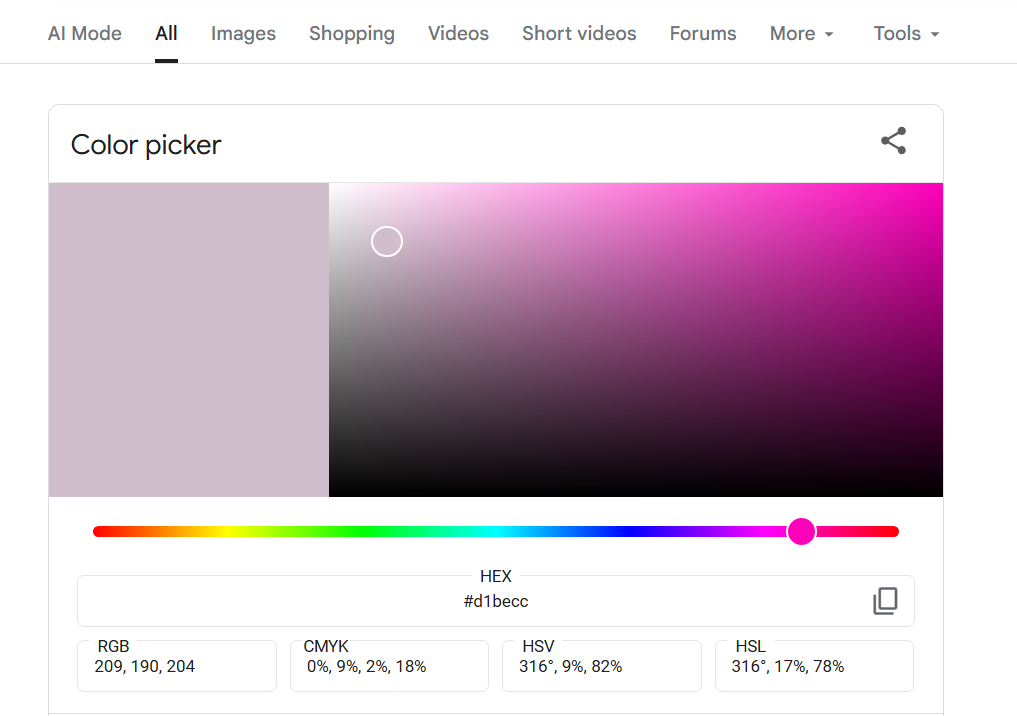Click the circular selector in saturation field

[x=387, y=241]
